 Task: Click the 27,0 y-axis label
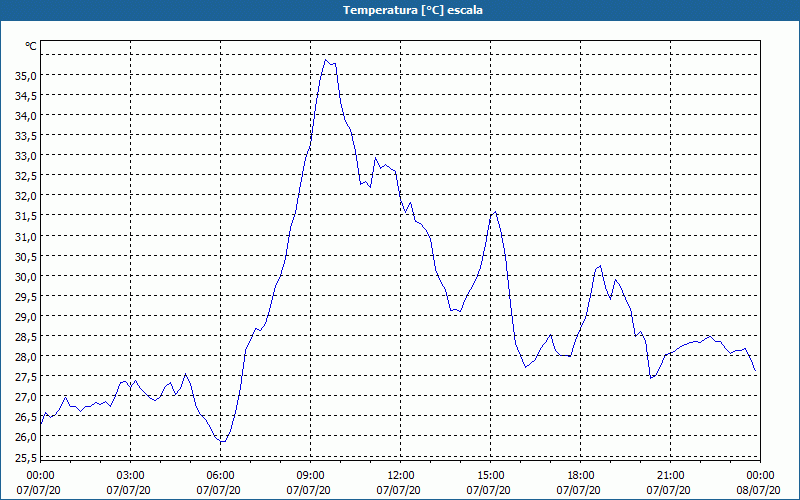(x=26, y=396)
